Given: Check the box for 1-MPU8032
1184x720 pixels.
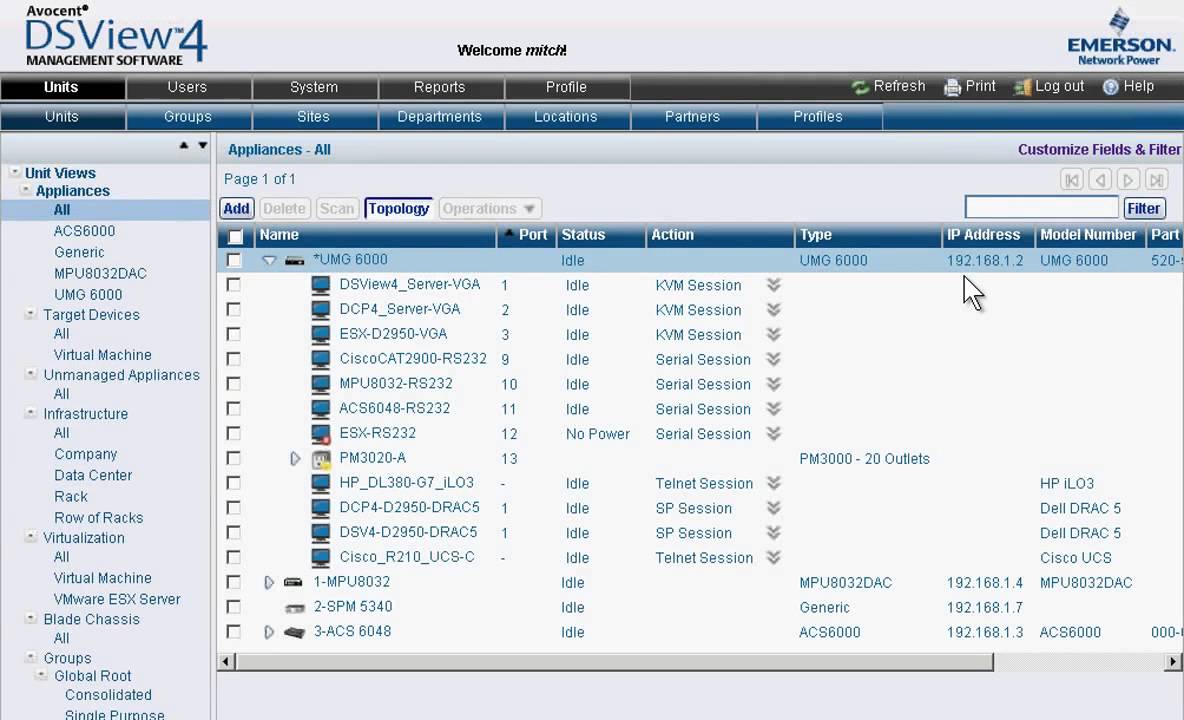Looking at the screenshot, I should tap(234, 583).
